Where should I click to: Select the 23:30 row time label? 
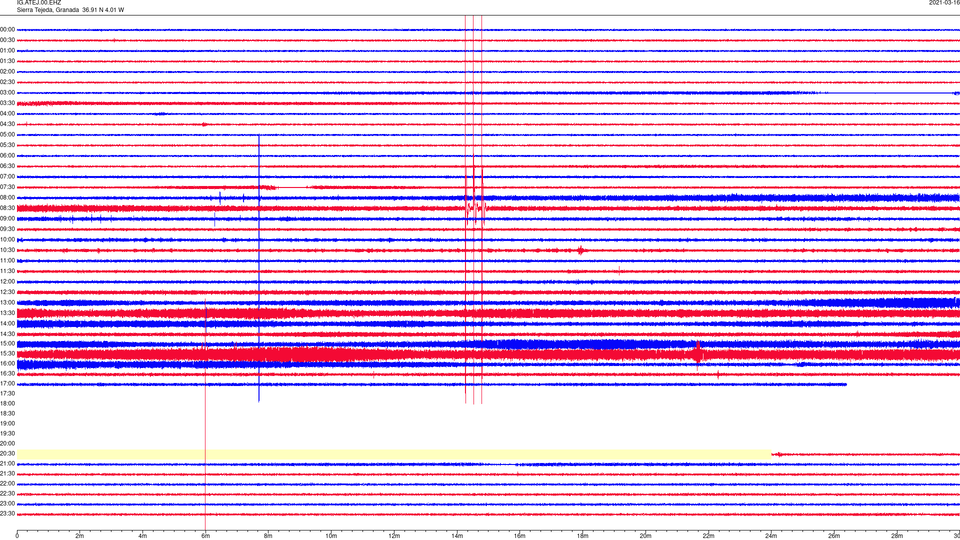point(7,513)
